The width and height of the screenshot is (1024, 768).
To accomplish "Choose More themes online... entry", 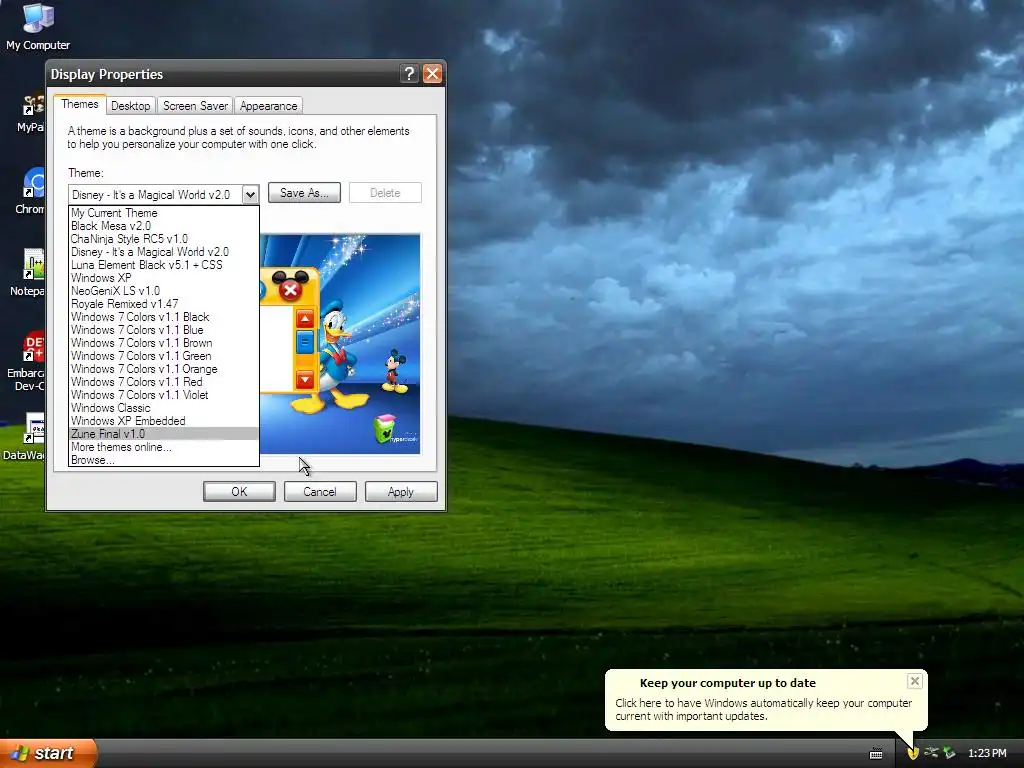I will (164, 447).
